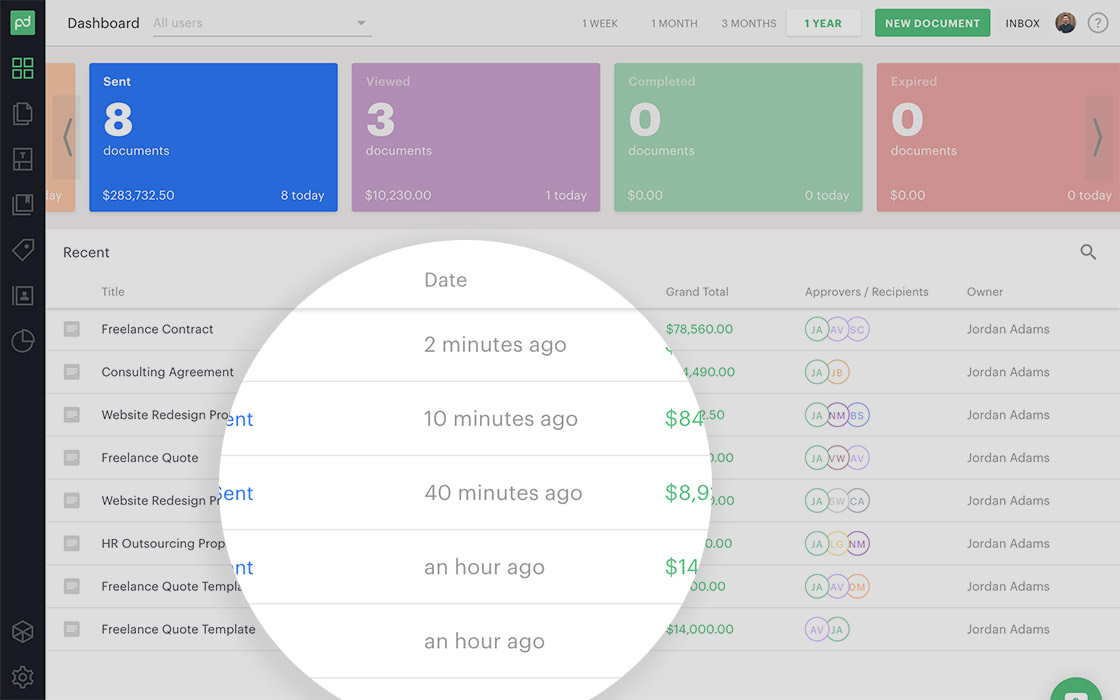Open the Viewed documents card

(x=476, y=137)
